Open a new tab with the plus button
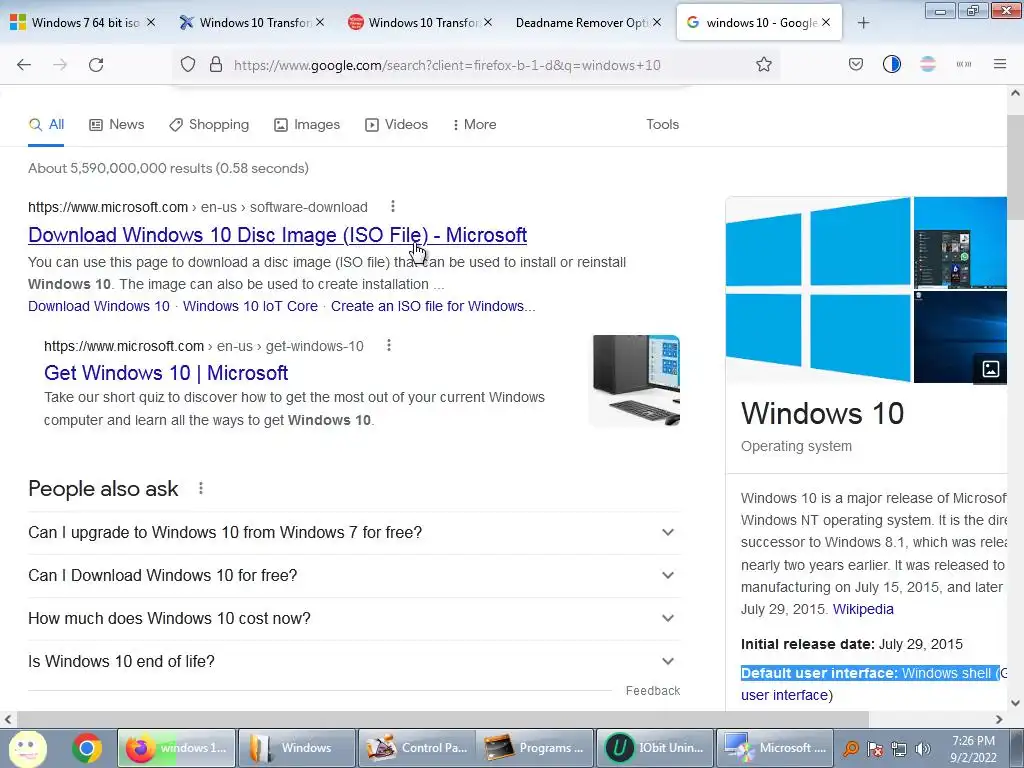The width and height of the screenshot is (1024, 768). point(863,23)
